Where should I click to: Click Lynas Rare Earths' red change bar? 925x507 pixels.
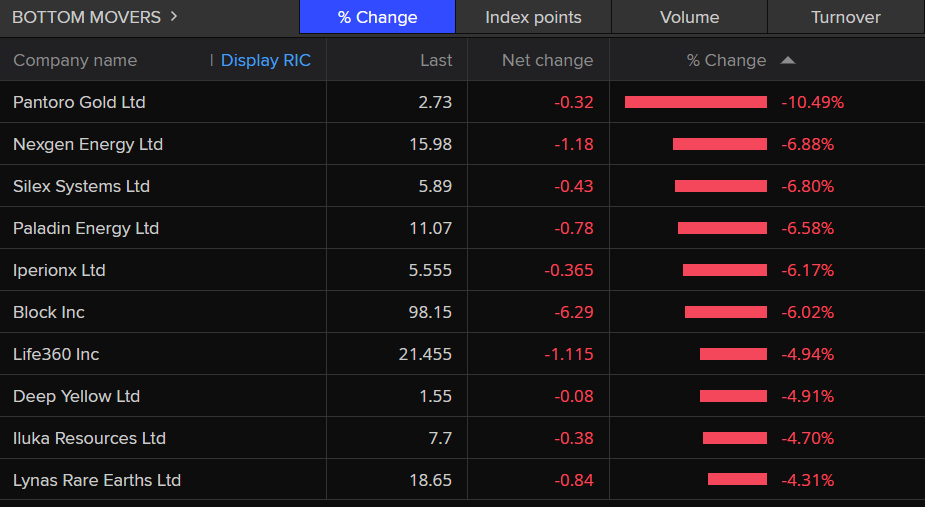pos(737,480)
